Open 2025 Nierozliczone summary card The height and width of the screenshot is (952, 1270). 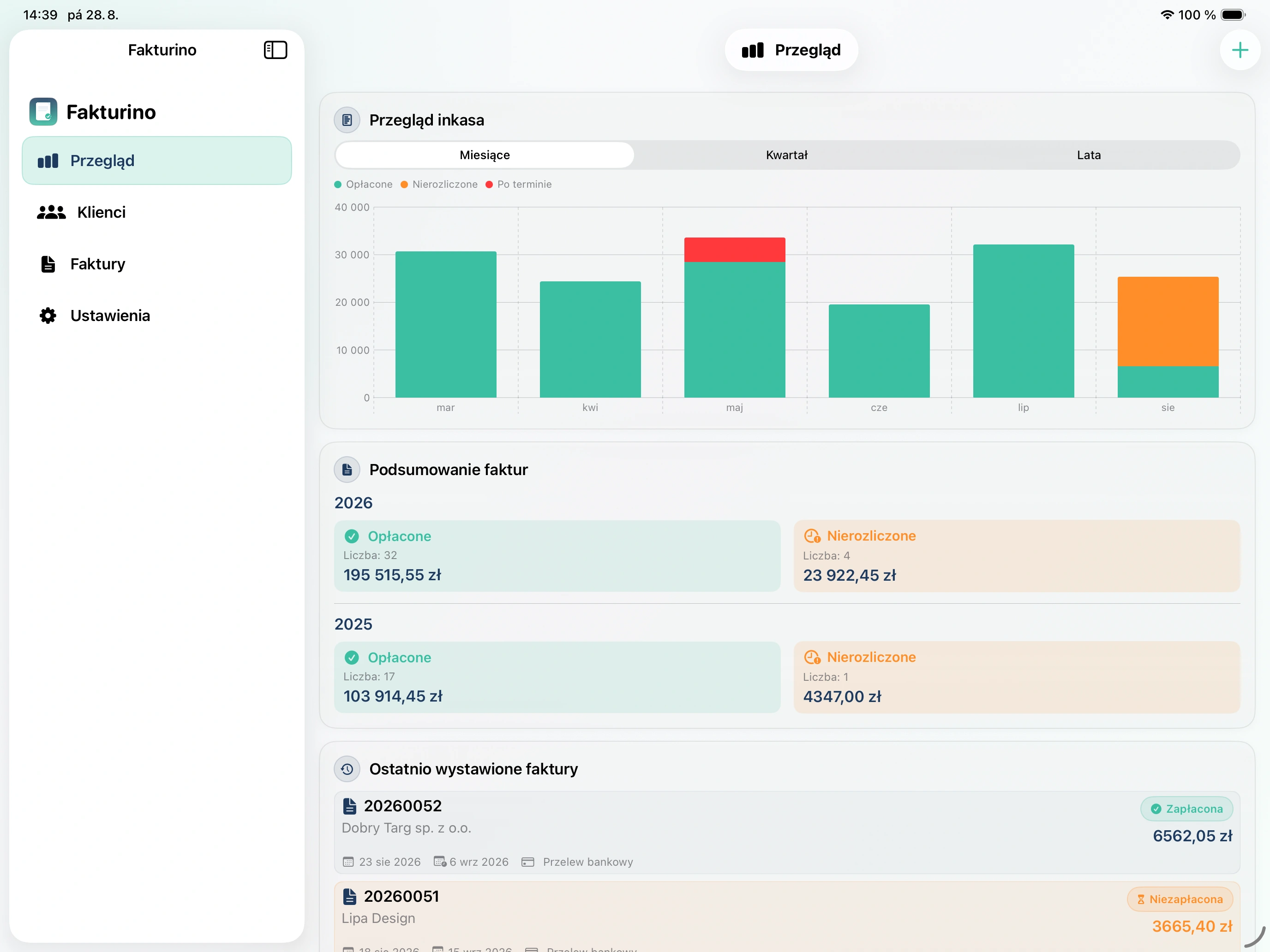[x=1017, y=677]
